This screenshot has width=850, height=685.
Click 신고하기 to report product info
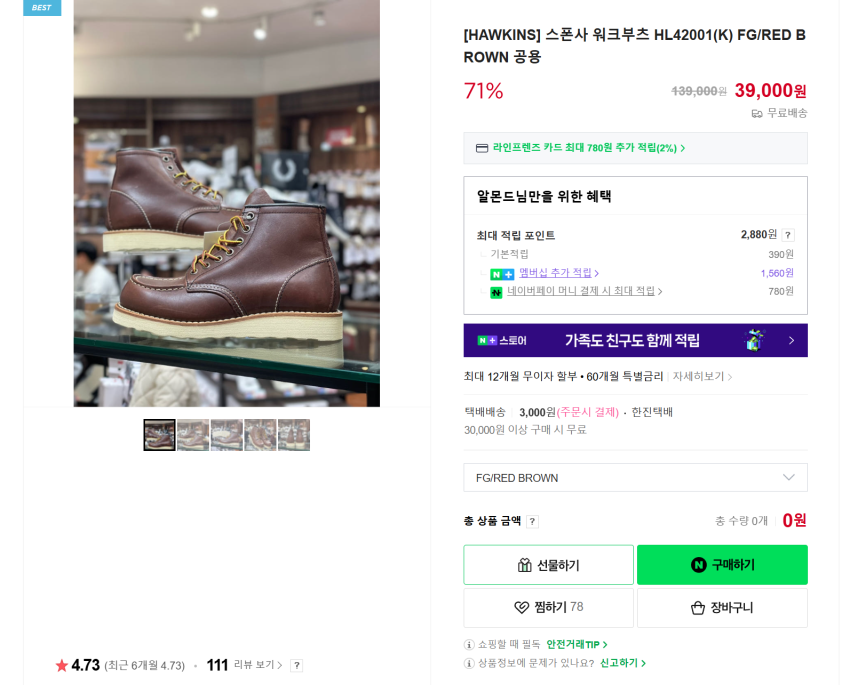point(622,663)
